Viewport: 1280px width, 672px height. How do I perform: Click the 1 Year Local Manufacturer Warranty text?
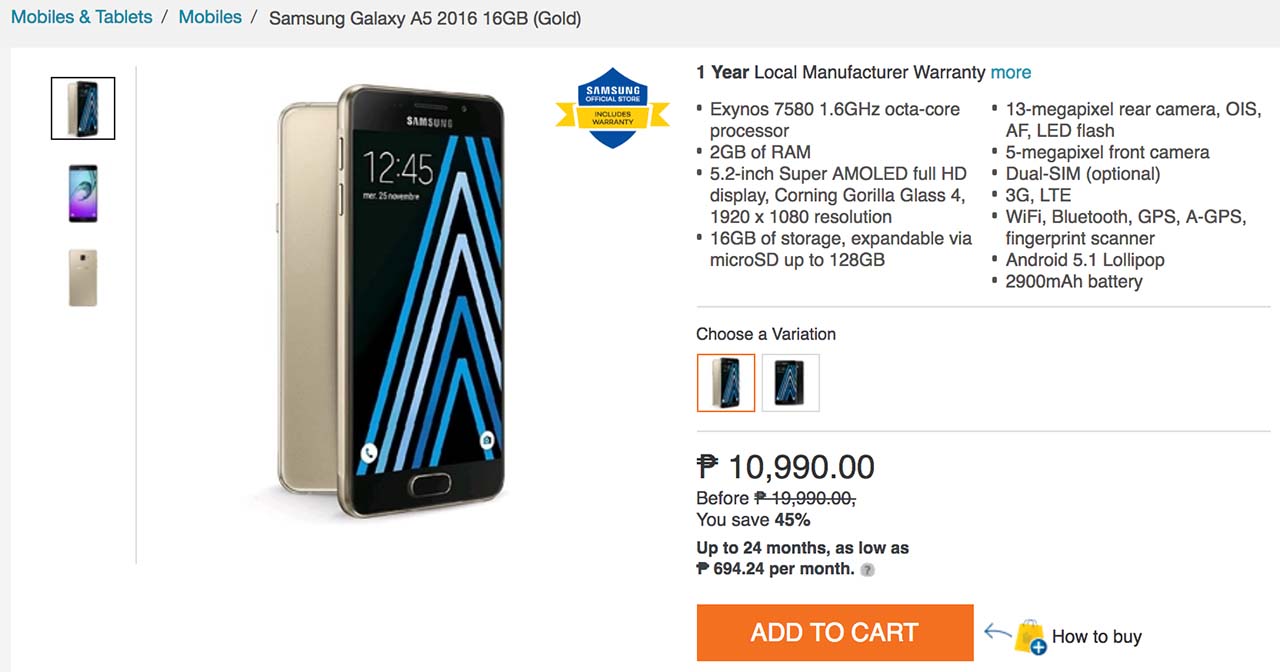pos(841,72)
